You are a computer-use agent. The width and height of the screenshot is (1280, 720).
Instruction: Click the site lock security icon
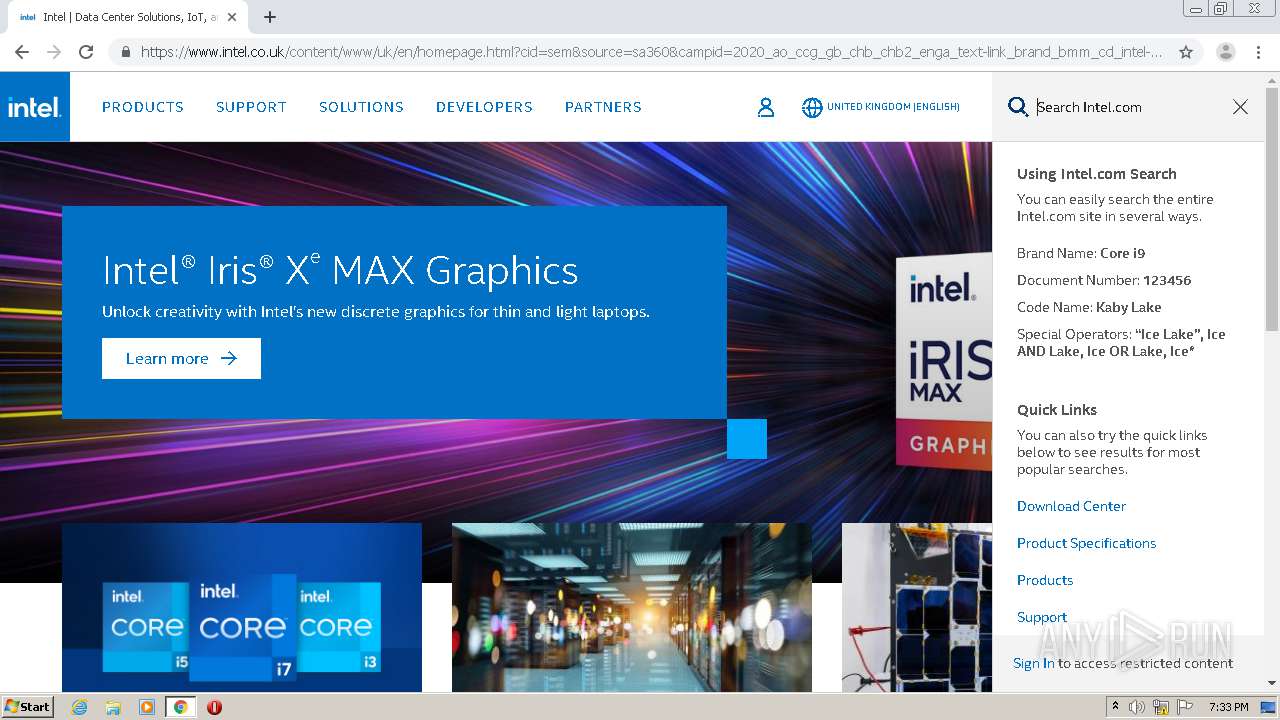tap(125, 52)
